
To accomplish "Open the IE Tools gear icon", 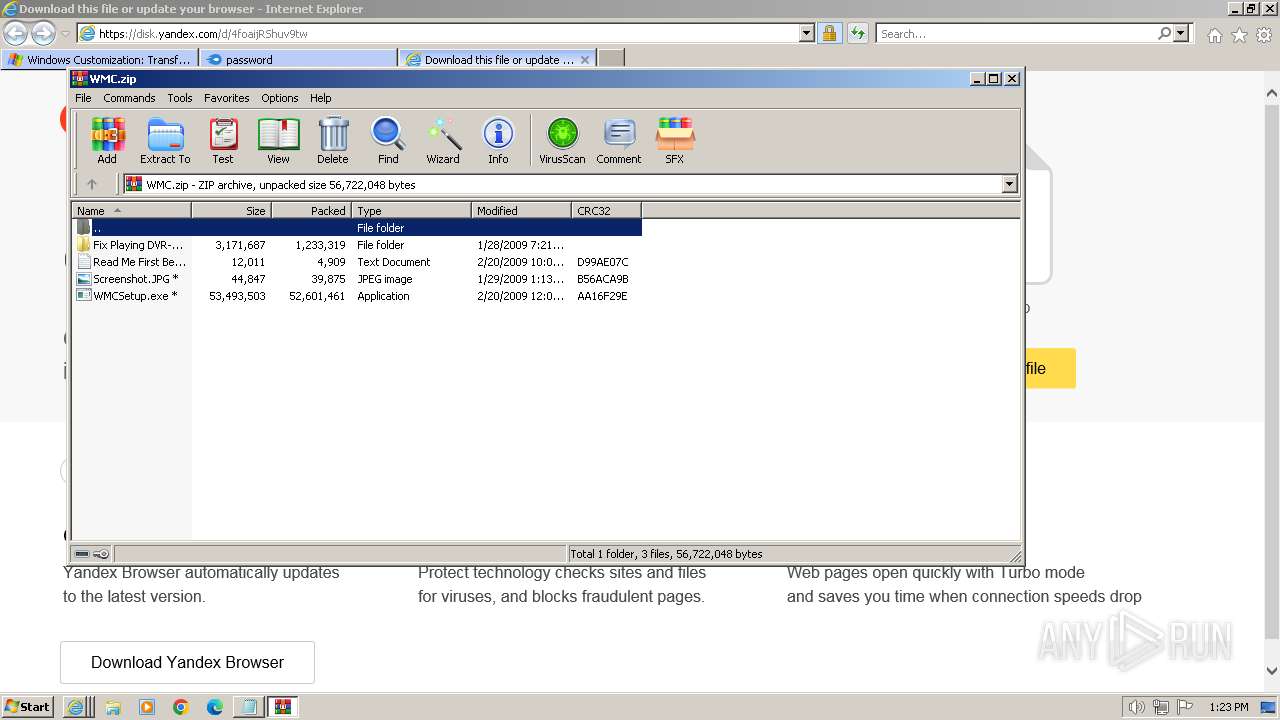I will (x=1264, y=35).
